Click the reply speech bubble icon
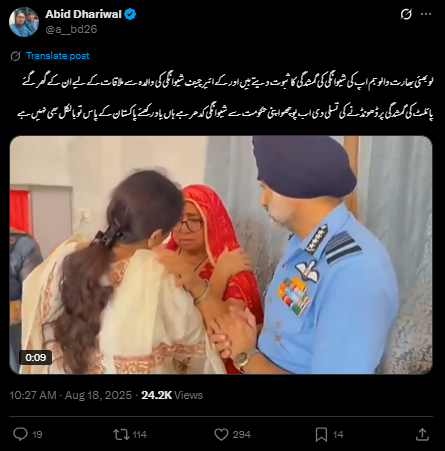 (20, 434)
